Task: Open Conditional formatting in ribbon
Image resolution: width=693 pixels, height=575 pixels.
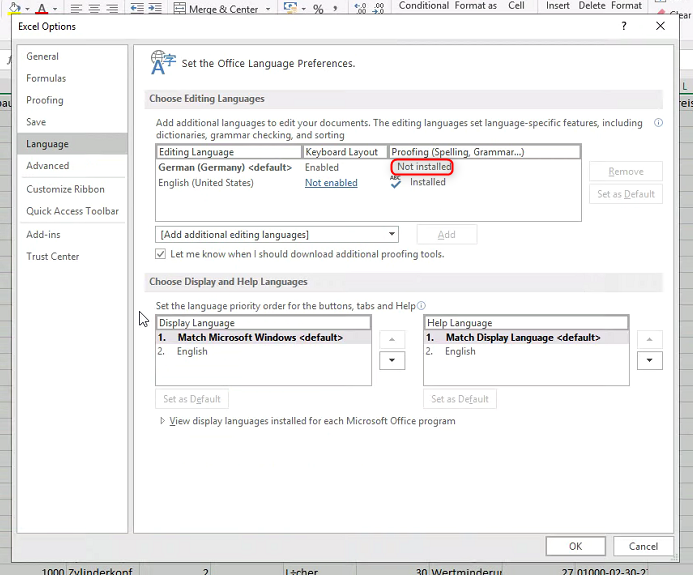Action: point(424,6)
